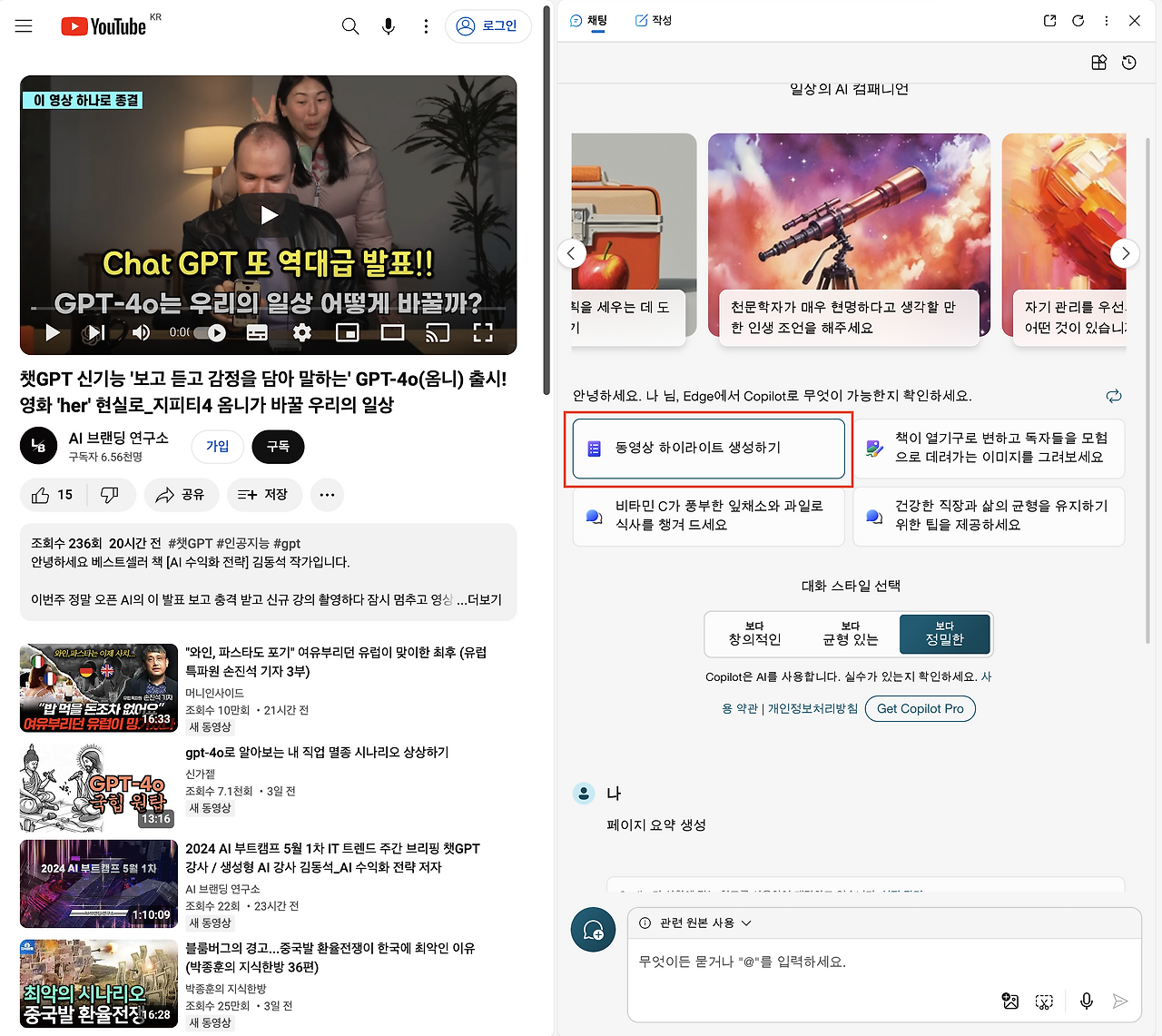
Task: Click the 책이 열기구로 변하고 image suggestion
Action: [990, 449]
